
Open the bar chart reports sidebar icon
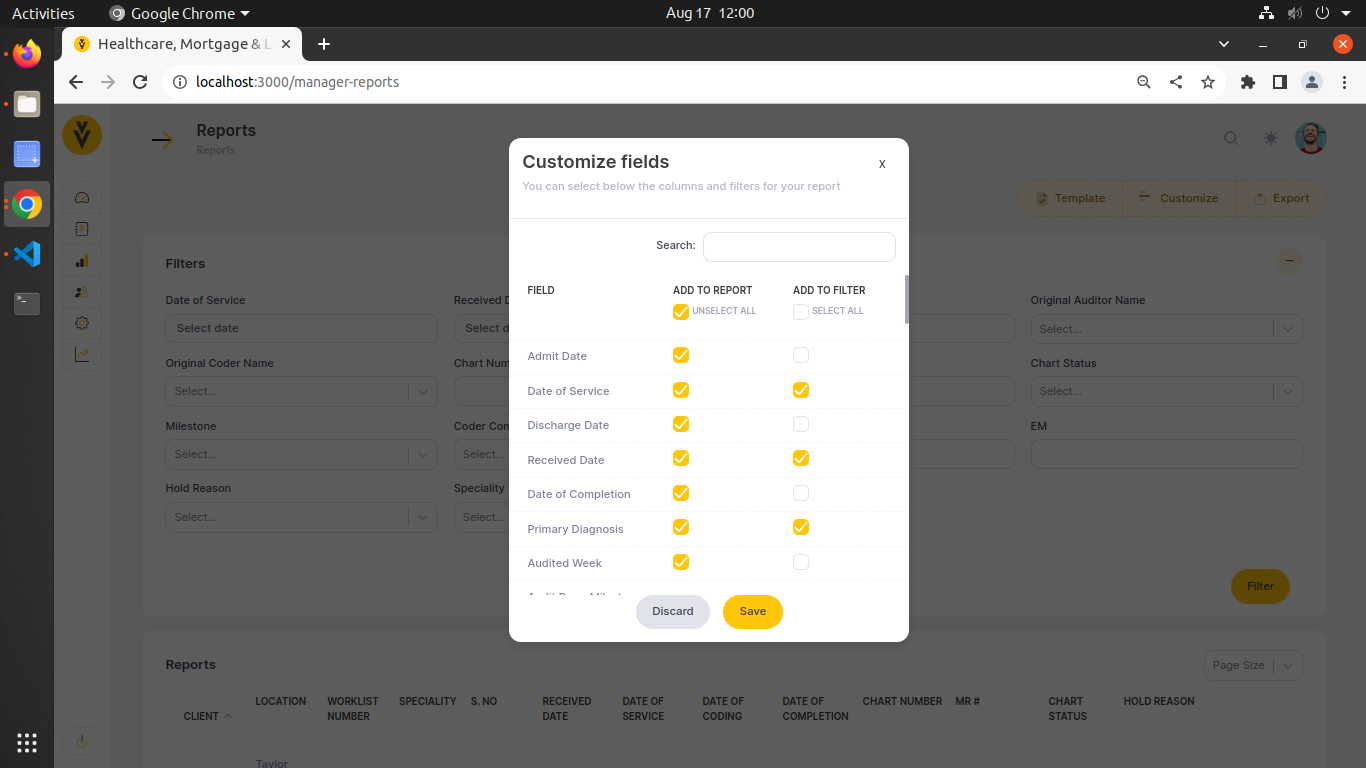[82, 261]
